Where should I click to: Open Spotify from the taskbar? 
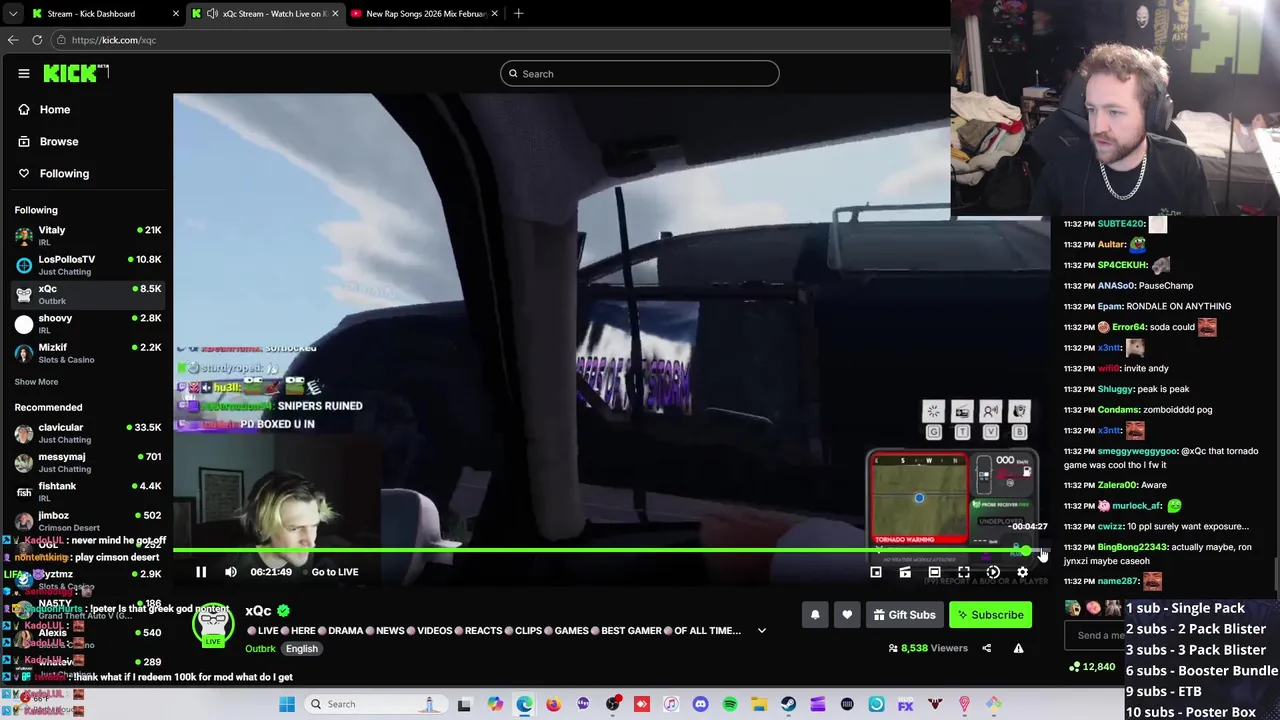click(x=730, y=704)
